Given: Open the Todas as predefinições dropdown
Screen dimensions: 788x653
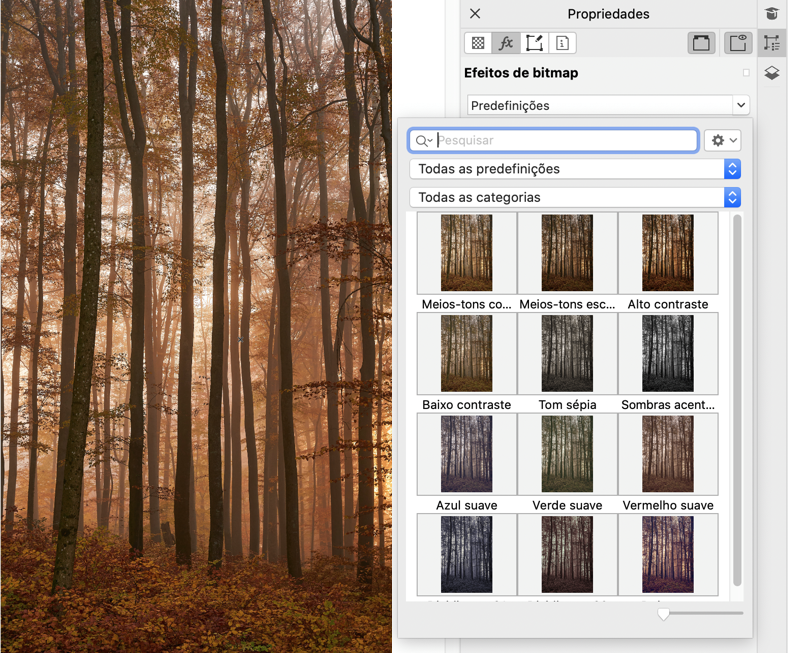Looking at the screenshot, I should tap(732, 169).
